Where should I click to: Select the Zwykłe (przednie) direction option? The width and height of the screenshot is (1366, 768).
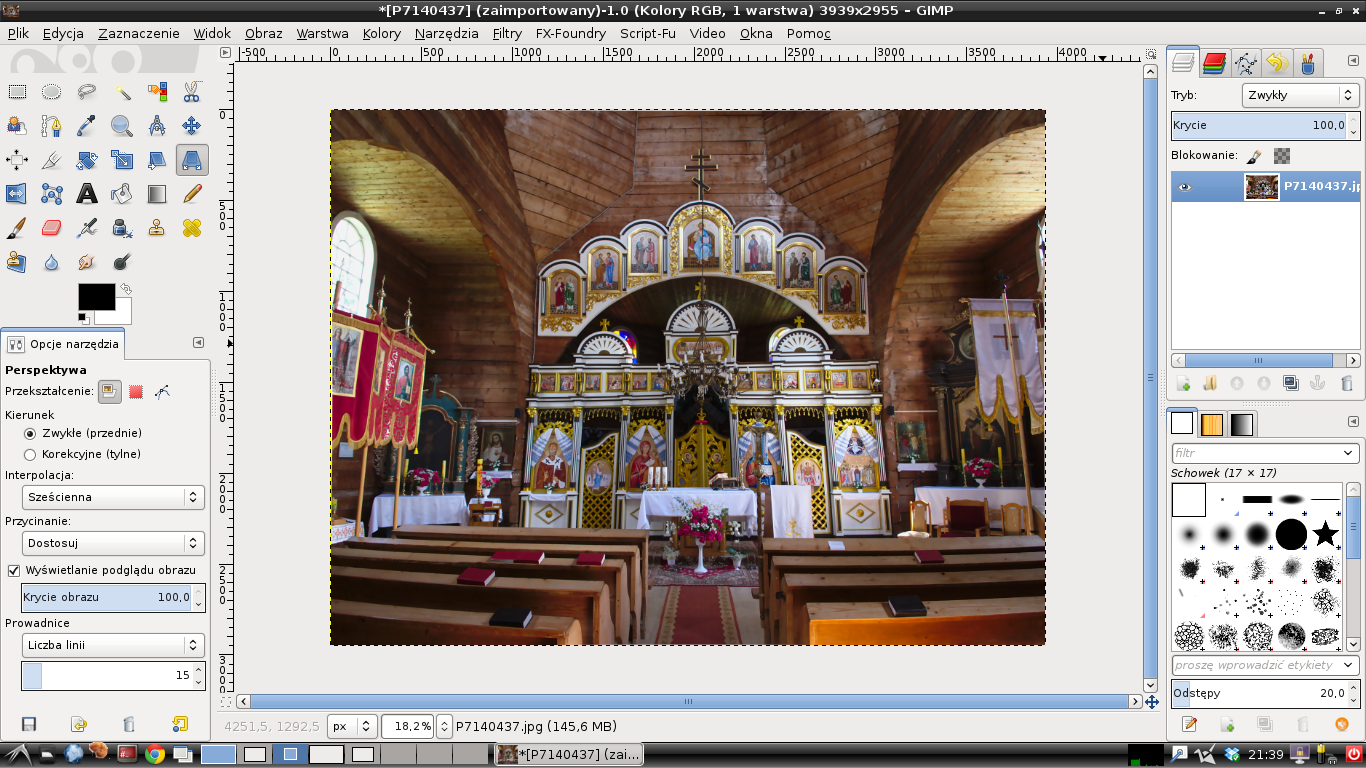pos(30,434)
